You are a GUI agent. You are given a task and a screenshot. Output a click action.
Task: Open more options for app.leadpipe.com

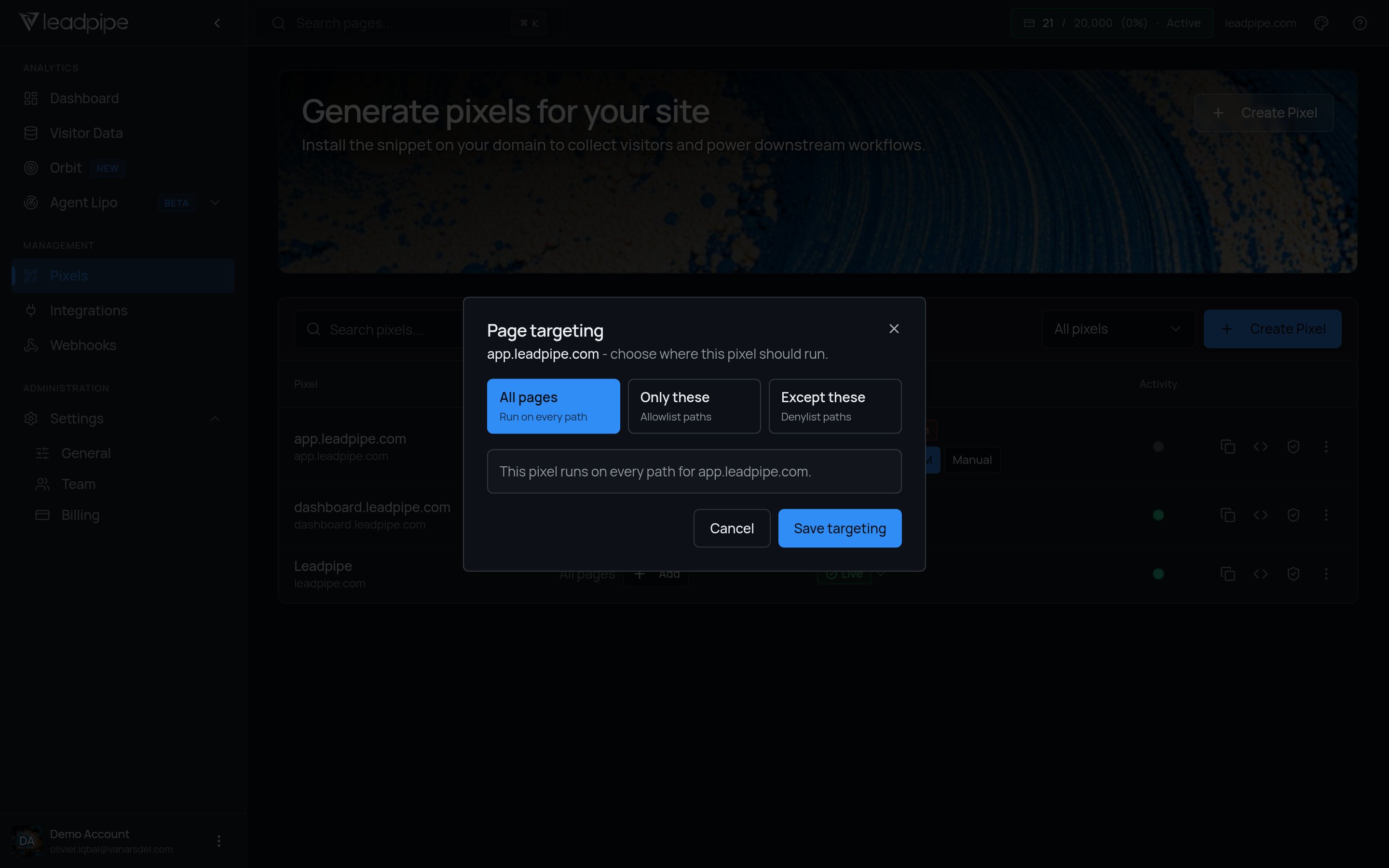tap(1326, 447)
